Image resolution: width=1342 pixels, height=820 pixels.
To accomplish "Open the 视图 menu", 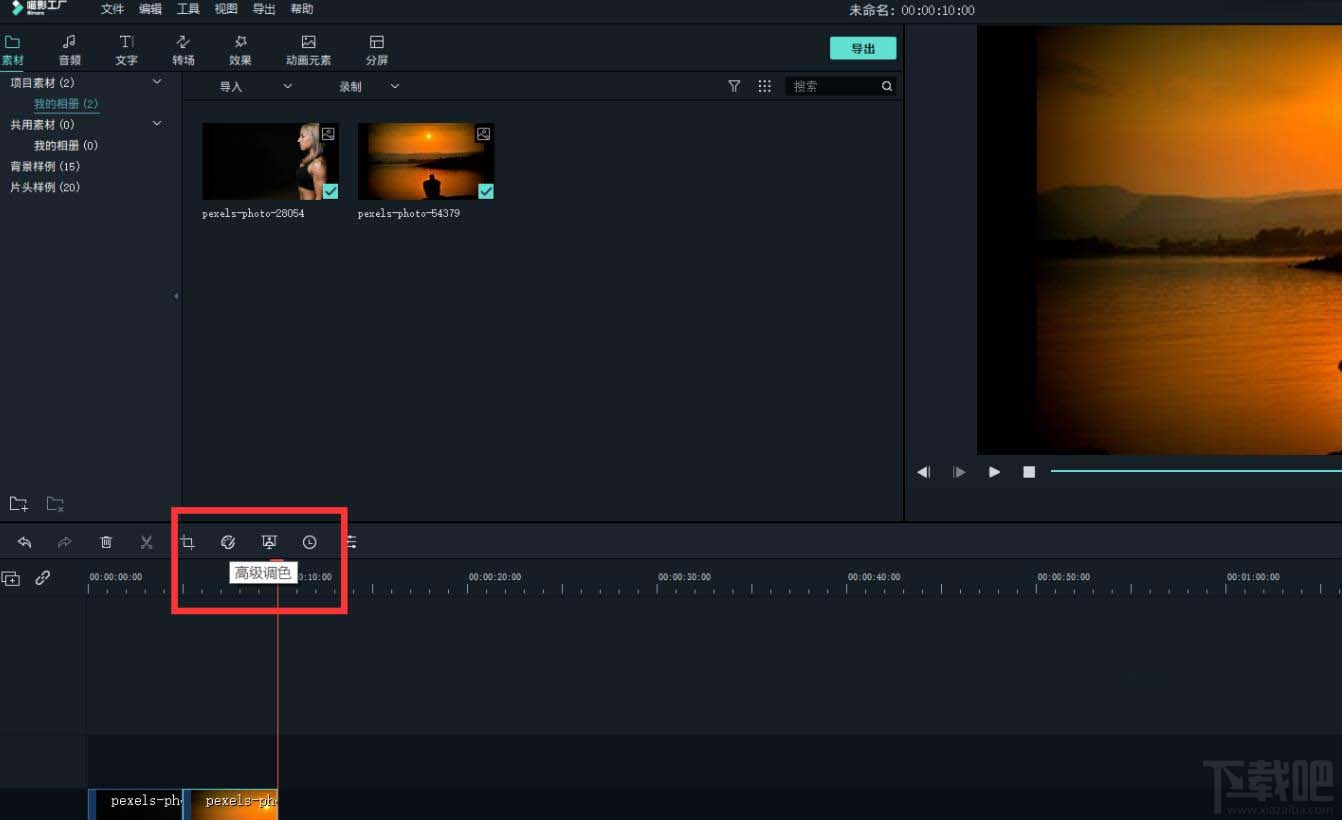I will click(x=226, y=9).
